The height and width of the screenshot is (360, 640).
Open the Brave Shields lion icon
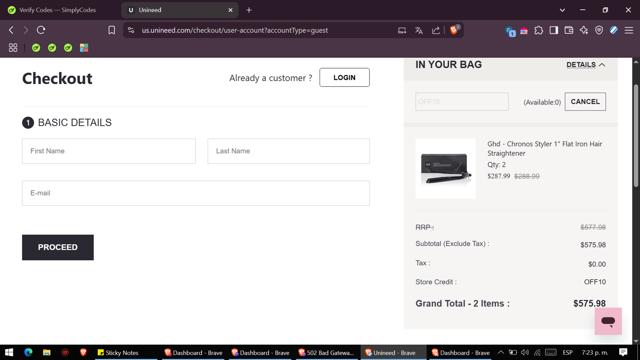tap(454, 30)
